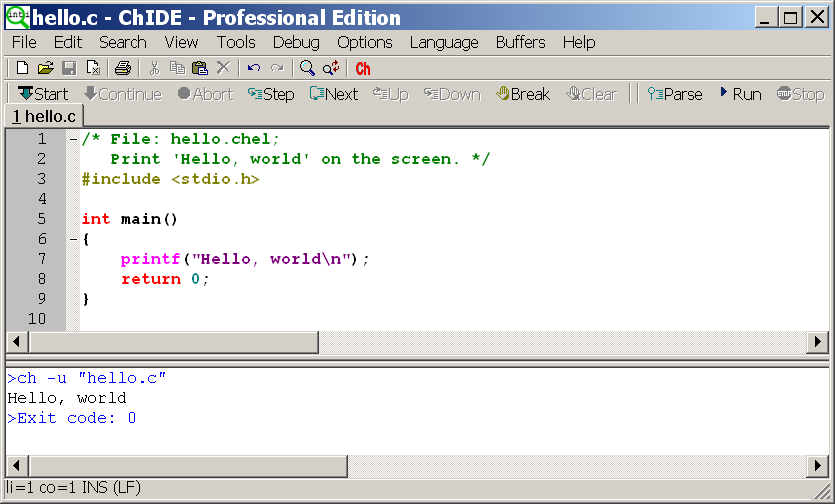The height and width of the screenshot is (504, 835).
Task: Click the return keyword on line 8
Action: (151, 279)
